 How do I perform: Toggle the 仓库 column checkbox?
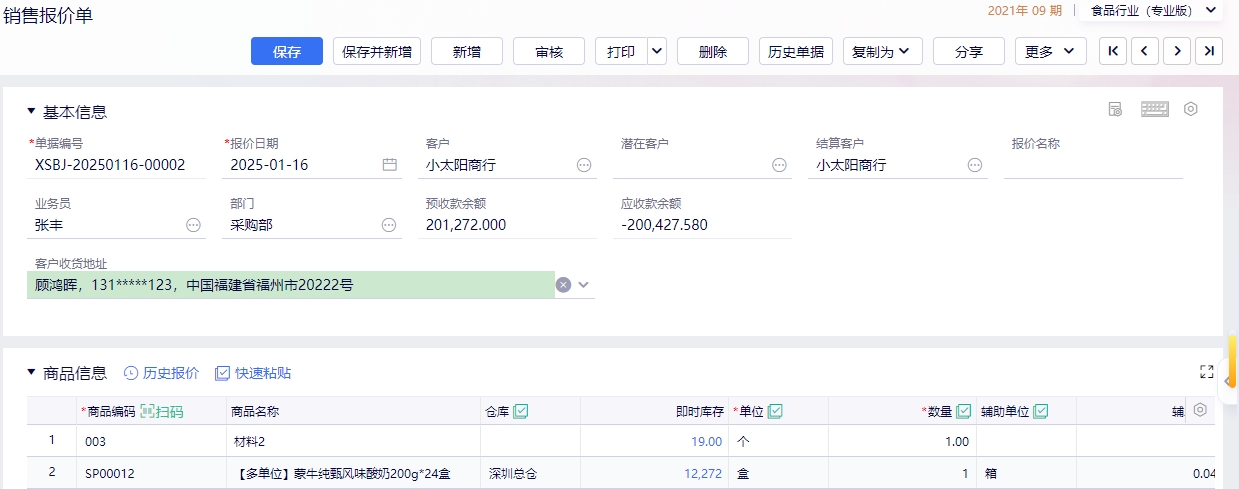[520, 411]
